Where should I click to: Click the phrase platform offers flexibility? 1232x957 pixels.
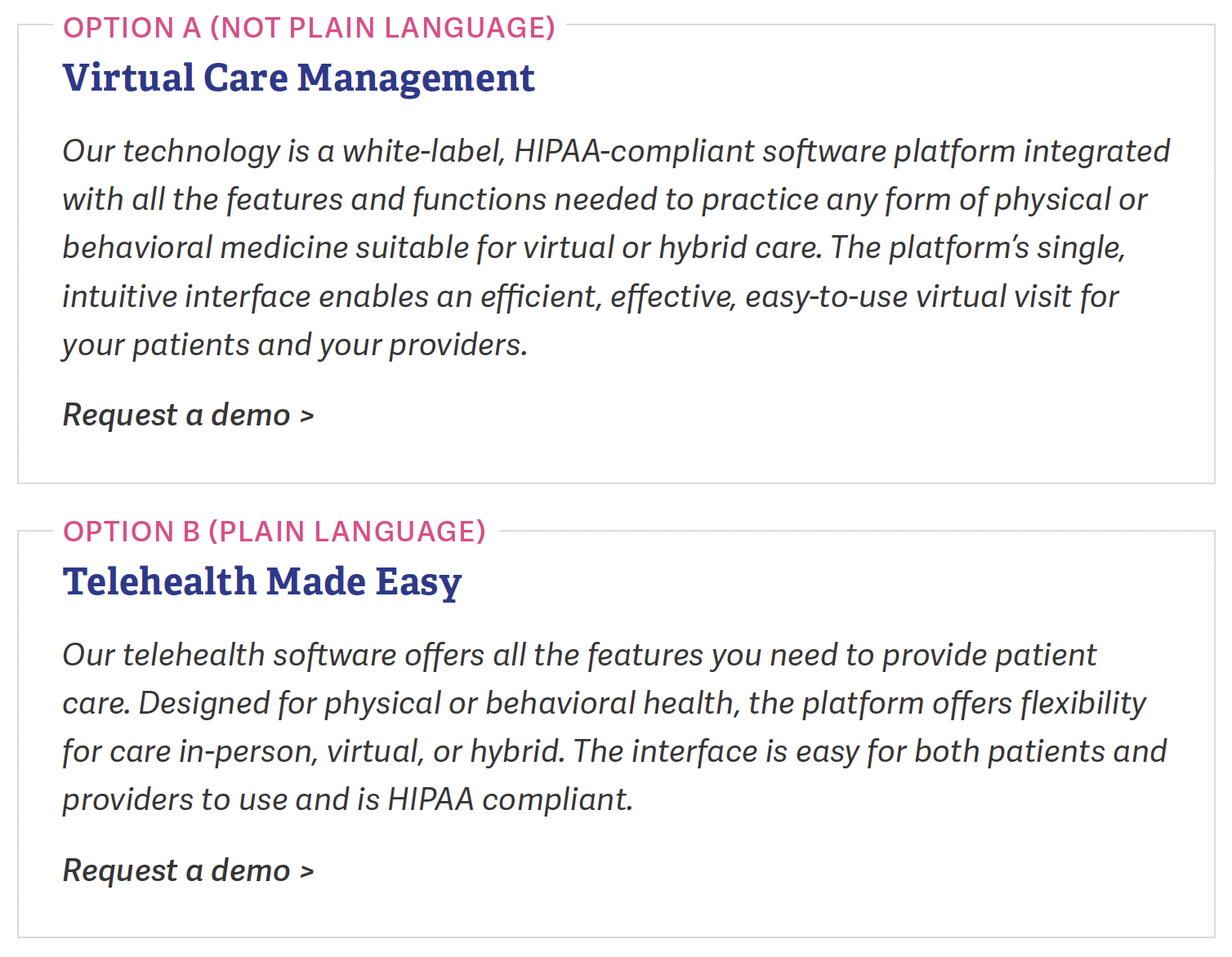coord(974,704)
